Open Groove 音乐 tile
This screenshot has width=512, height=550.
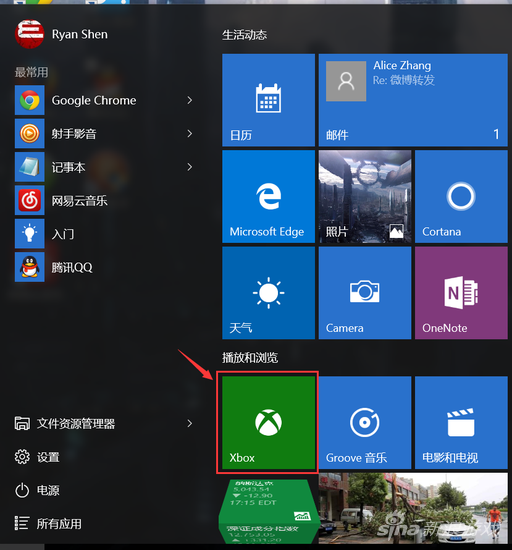365,422
